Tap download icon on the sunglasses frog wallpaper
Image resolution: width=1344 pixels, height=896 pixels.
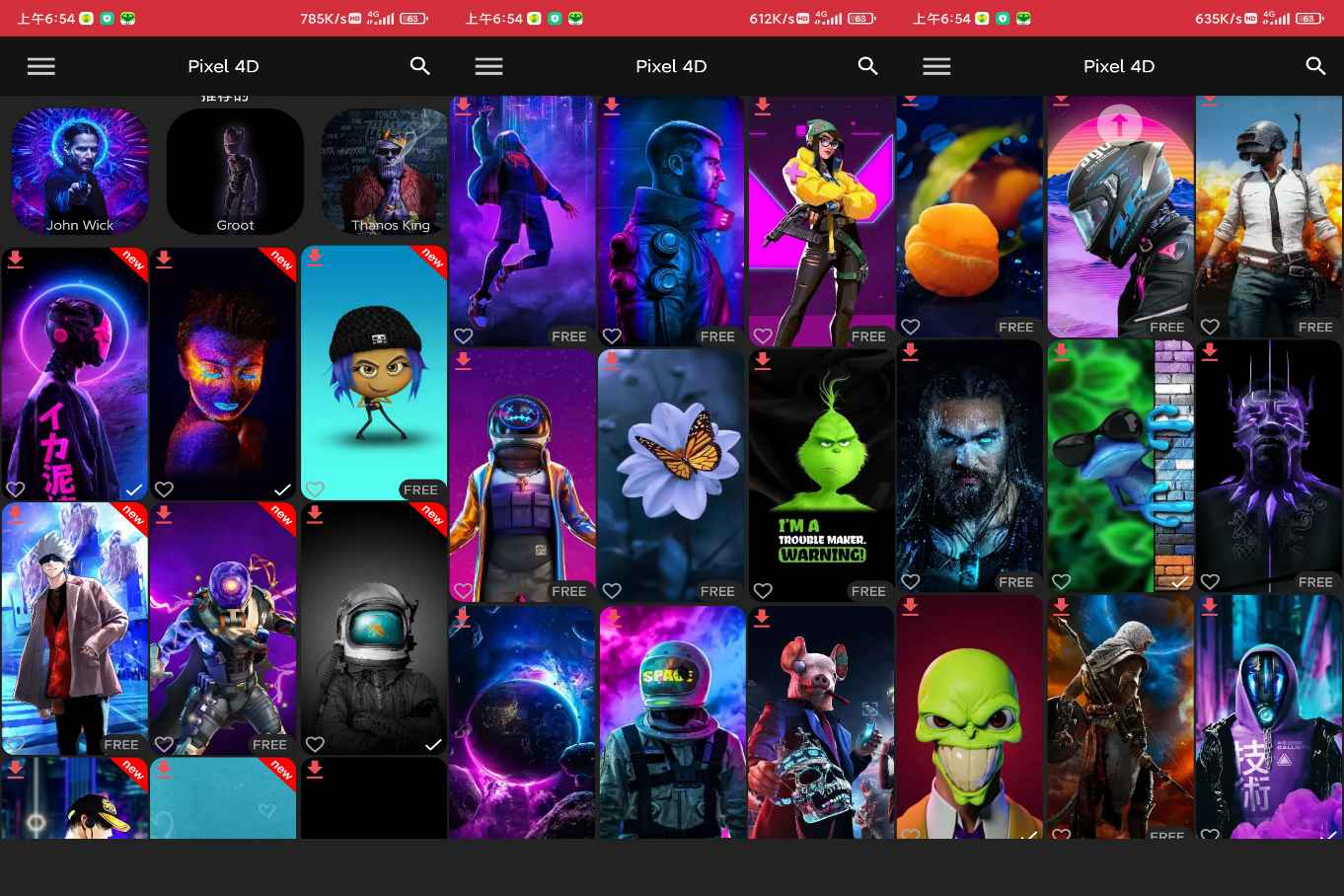point(1062,352)
